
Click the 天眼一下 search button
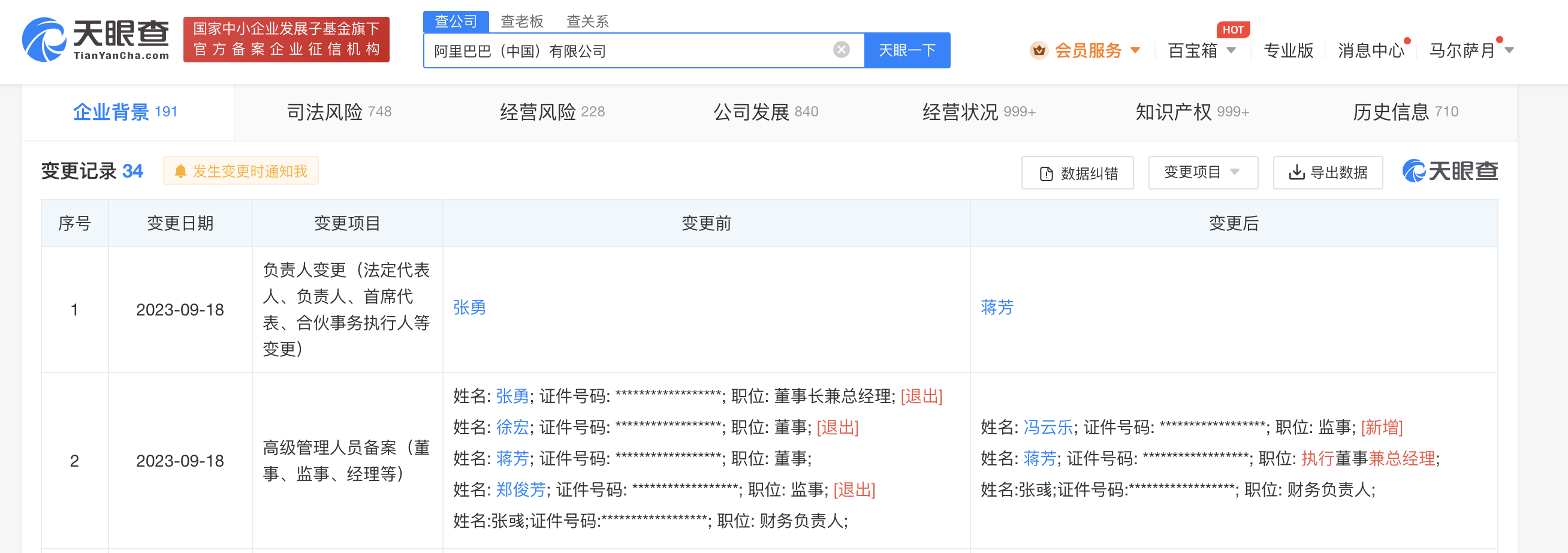click(x=907, y=50)
